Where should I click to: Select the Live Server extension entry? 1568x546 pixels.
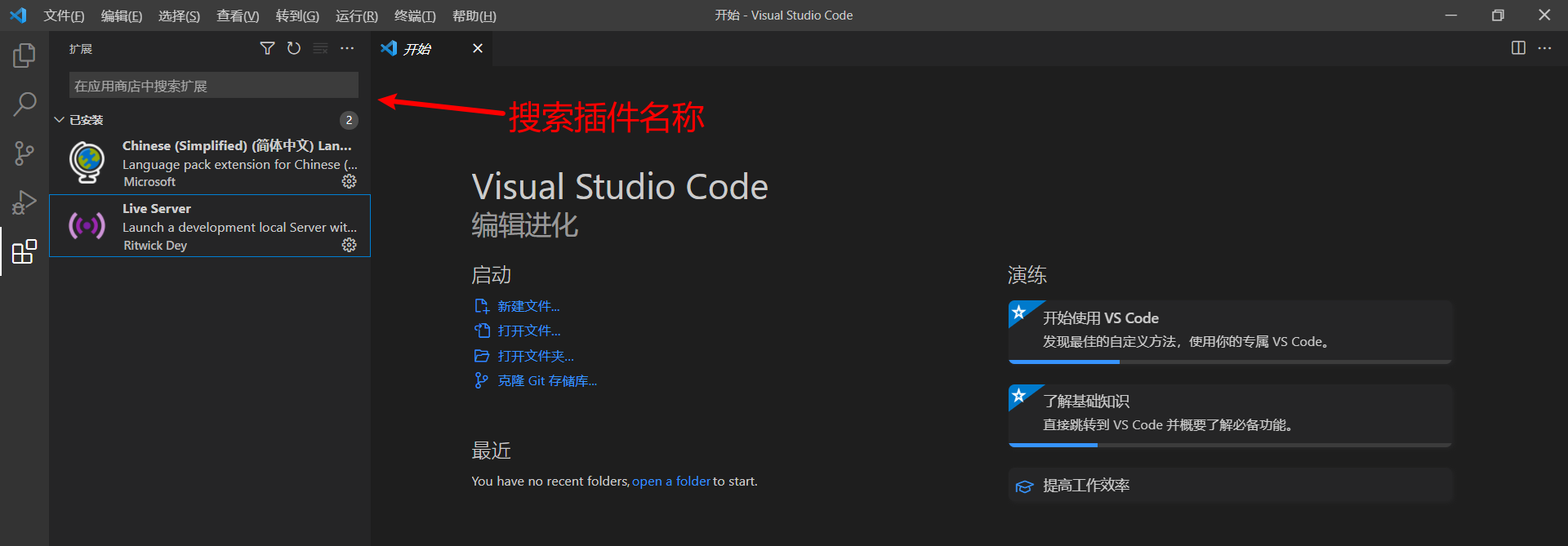210,225
